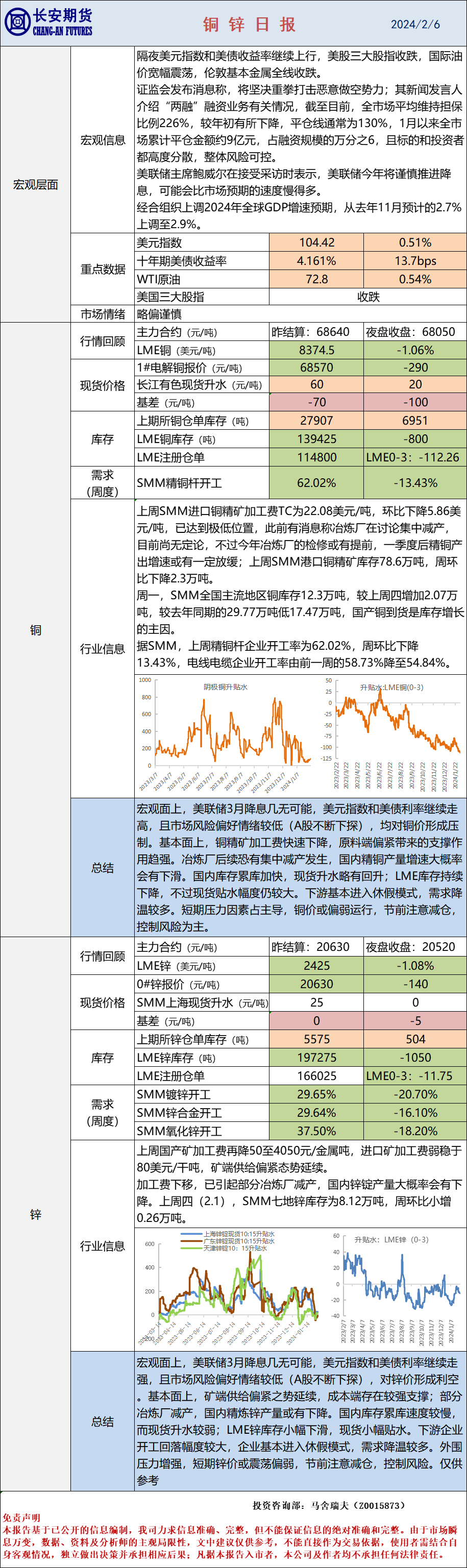Viewport: 467px width, 1568px height.
Task: Select the 免责声明 heading
Action: (x=21, y=1517)
